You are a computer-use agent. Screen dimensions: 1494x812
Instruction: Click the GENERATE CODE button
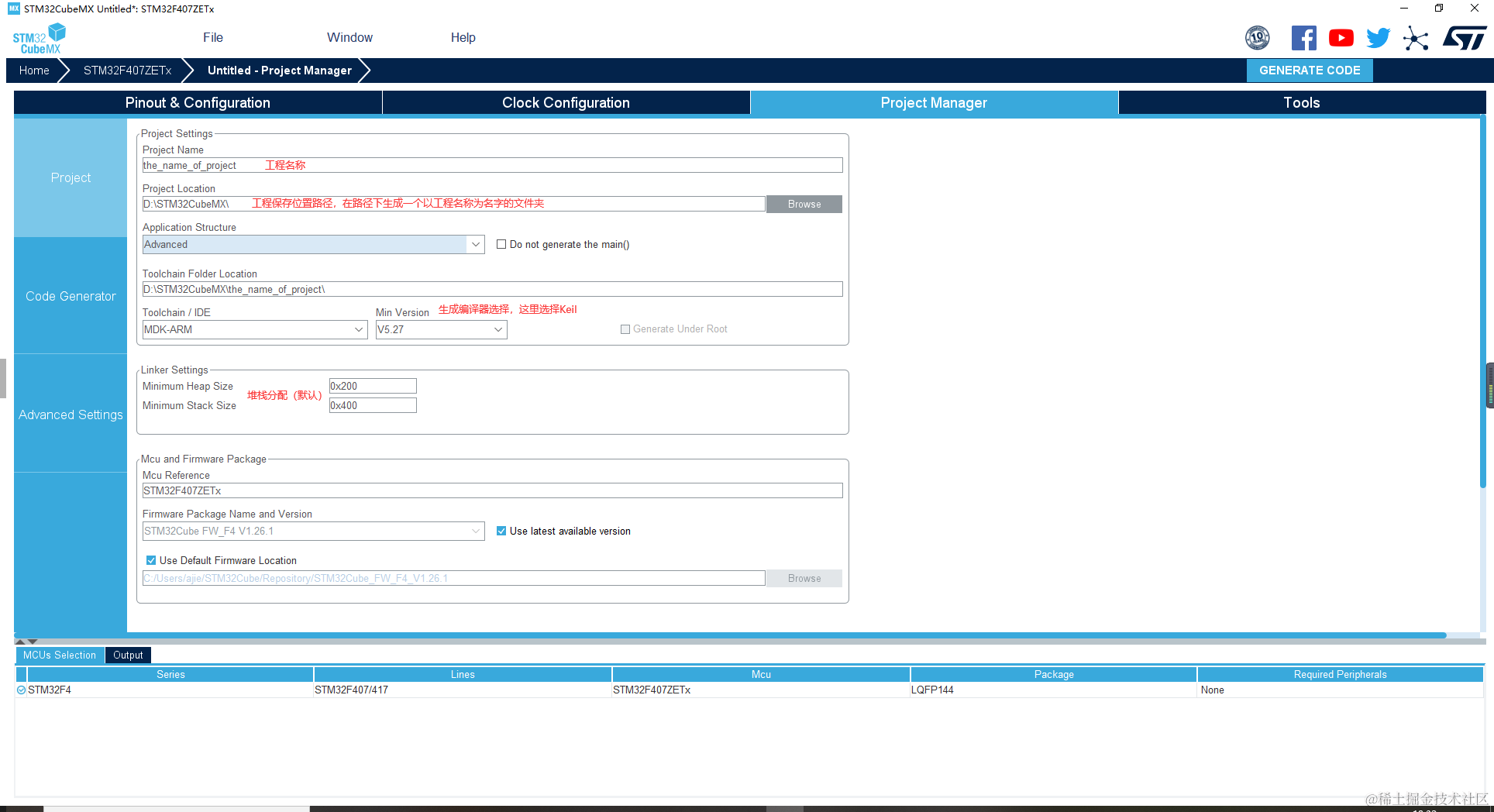[1310, 70]
